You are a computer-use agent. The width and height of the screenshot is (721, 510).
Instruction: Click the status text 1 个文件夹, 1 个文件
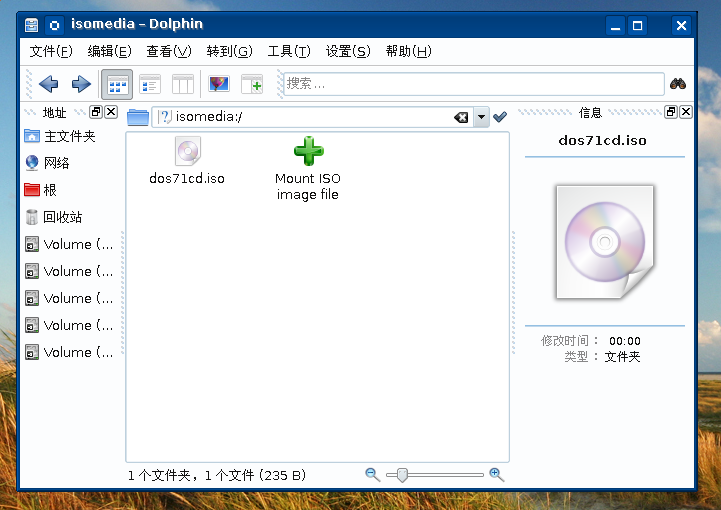click(217, 475)
